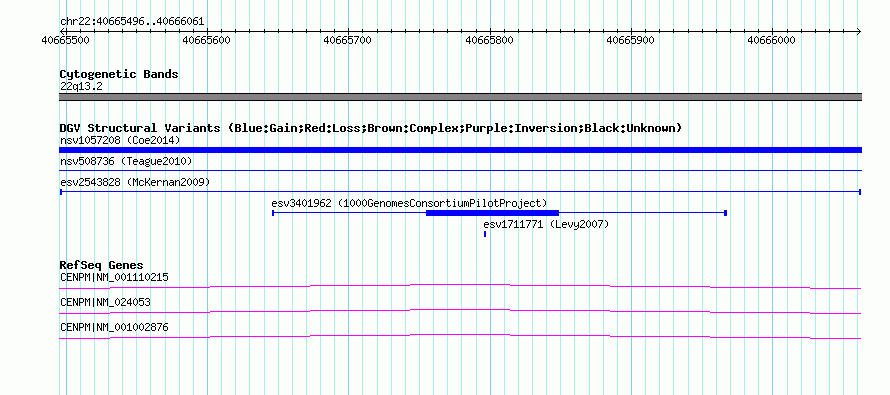The height and width of the screenshot is (395, 890).
Task: Click ruler position 40665800
Action: point(489,40)
